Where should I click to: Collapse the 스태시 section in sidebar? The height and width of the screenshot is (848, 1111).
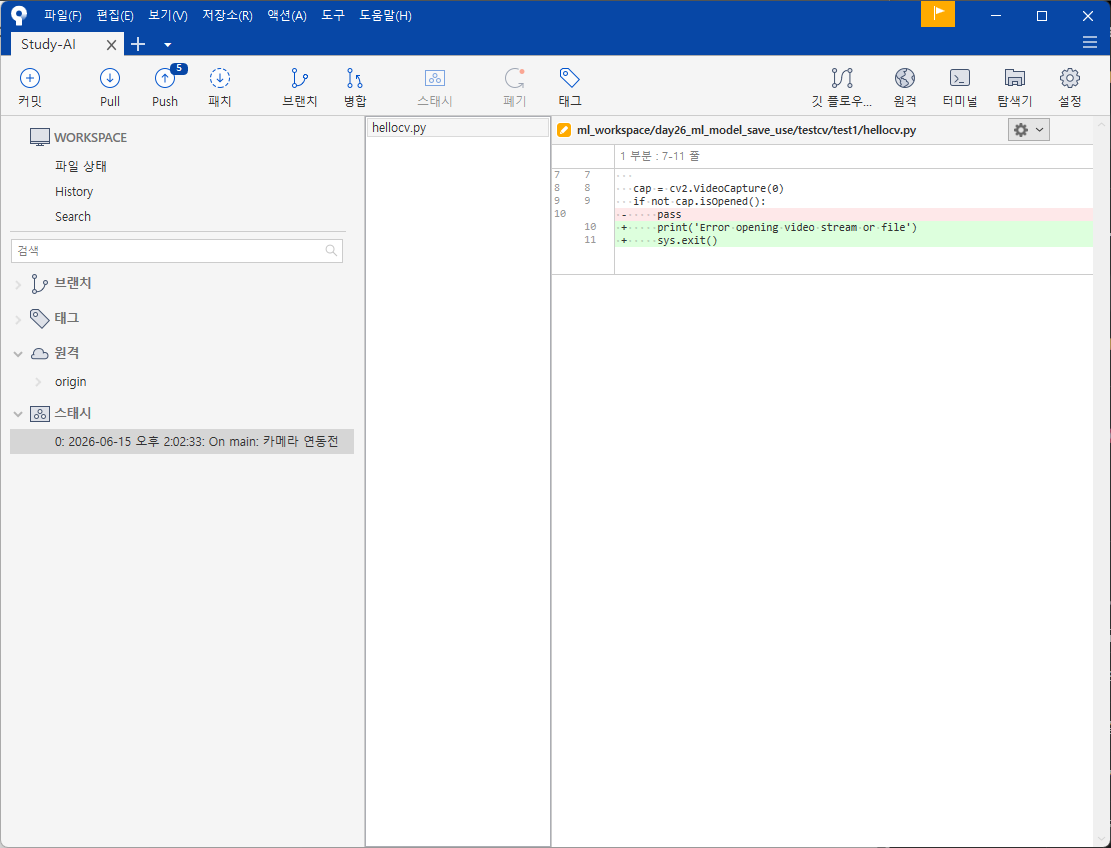[x=18, y=414]
